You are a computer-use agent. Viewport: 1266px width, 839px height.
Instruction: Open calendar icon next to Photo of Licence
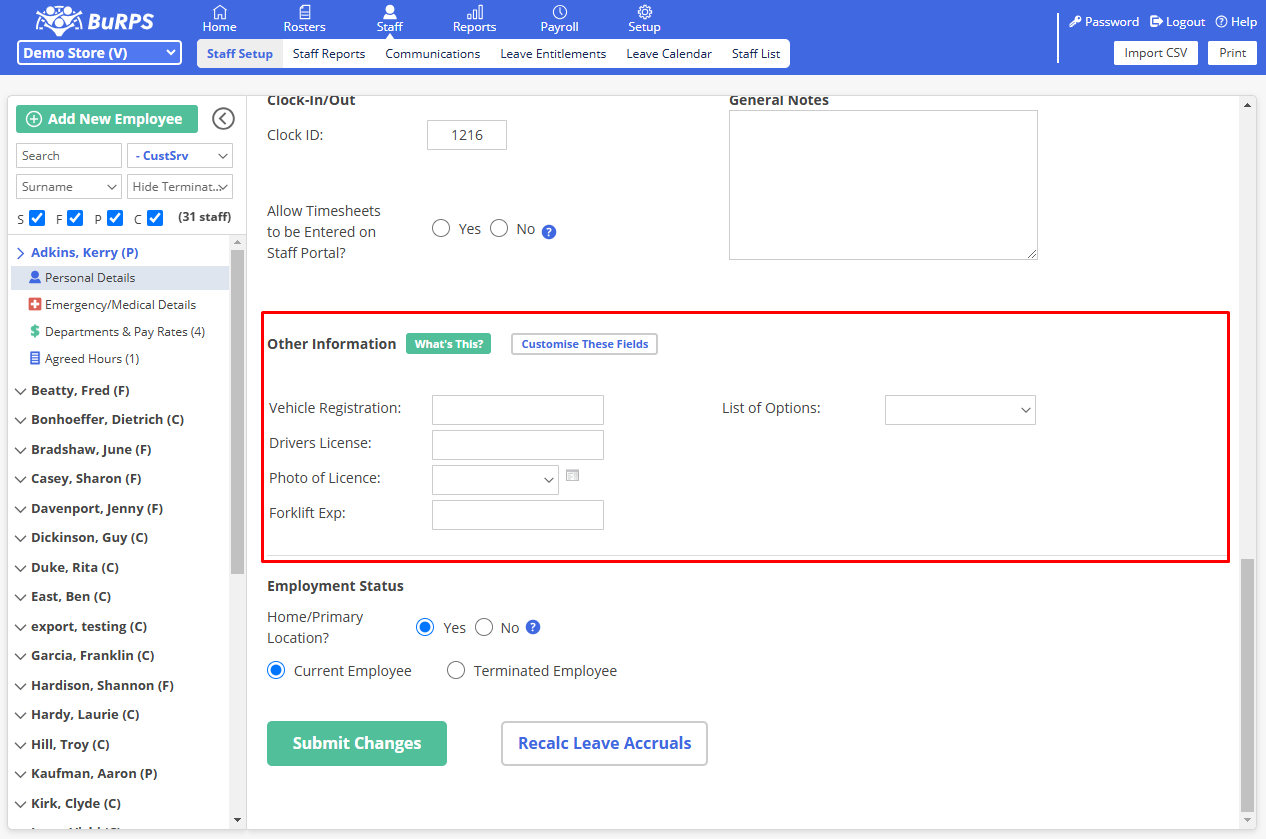pos(572,476)
